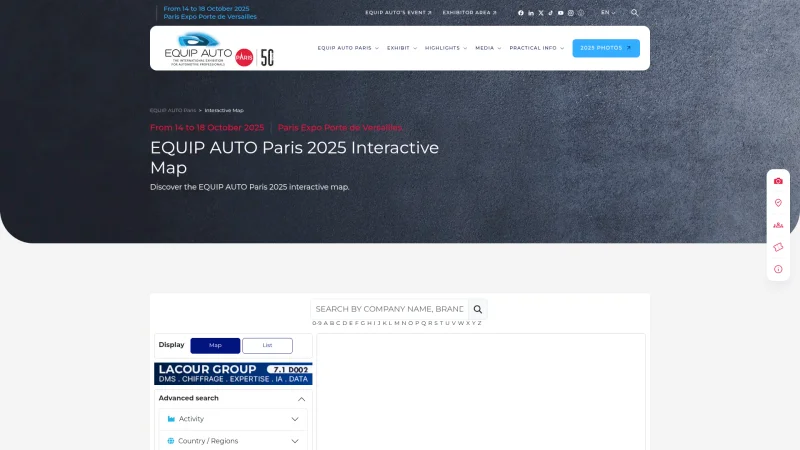
Task: Expand the Activity filter
Action: click(x=233, y=419)
